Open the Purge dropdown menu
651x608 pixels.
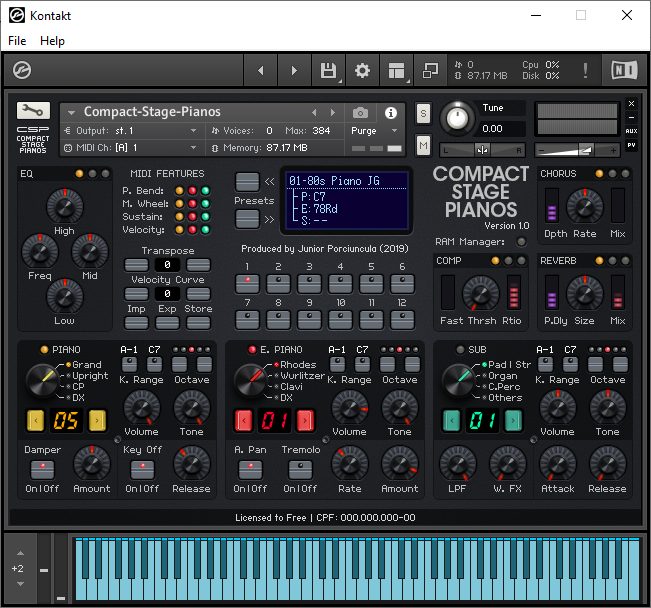pos(374,131)
